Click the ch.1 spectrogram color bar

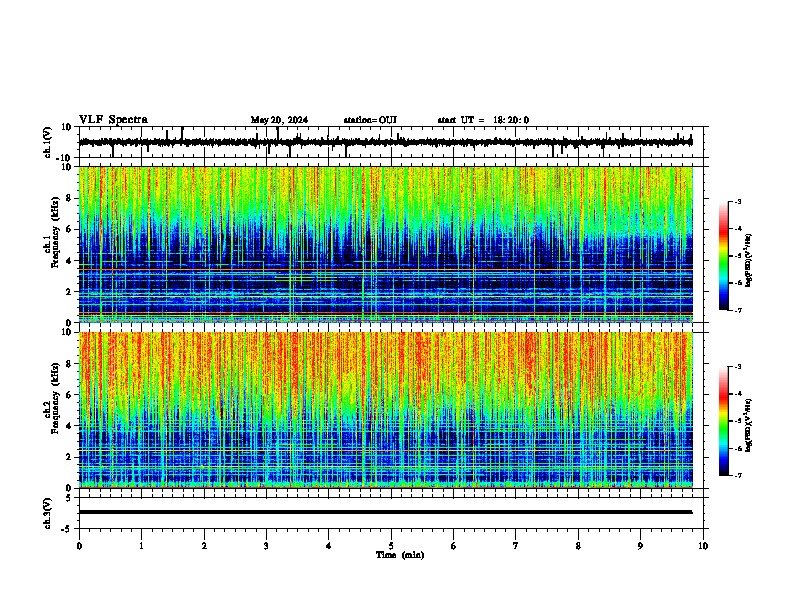724,256
